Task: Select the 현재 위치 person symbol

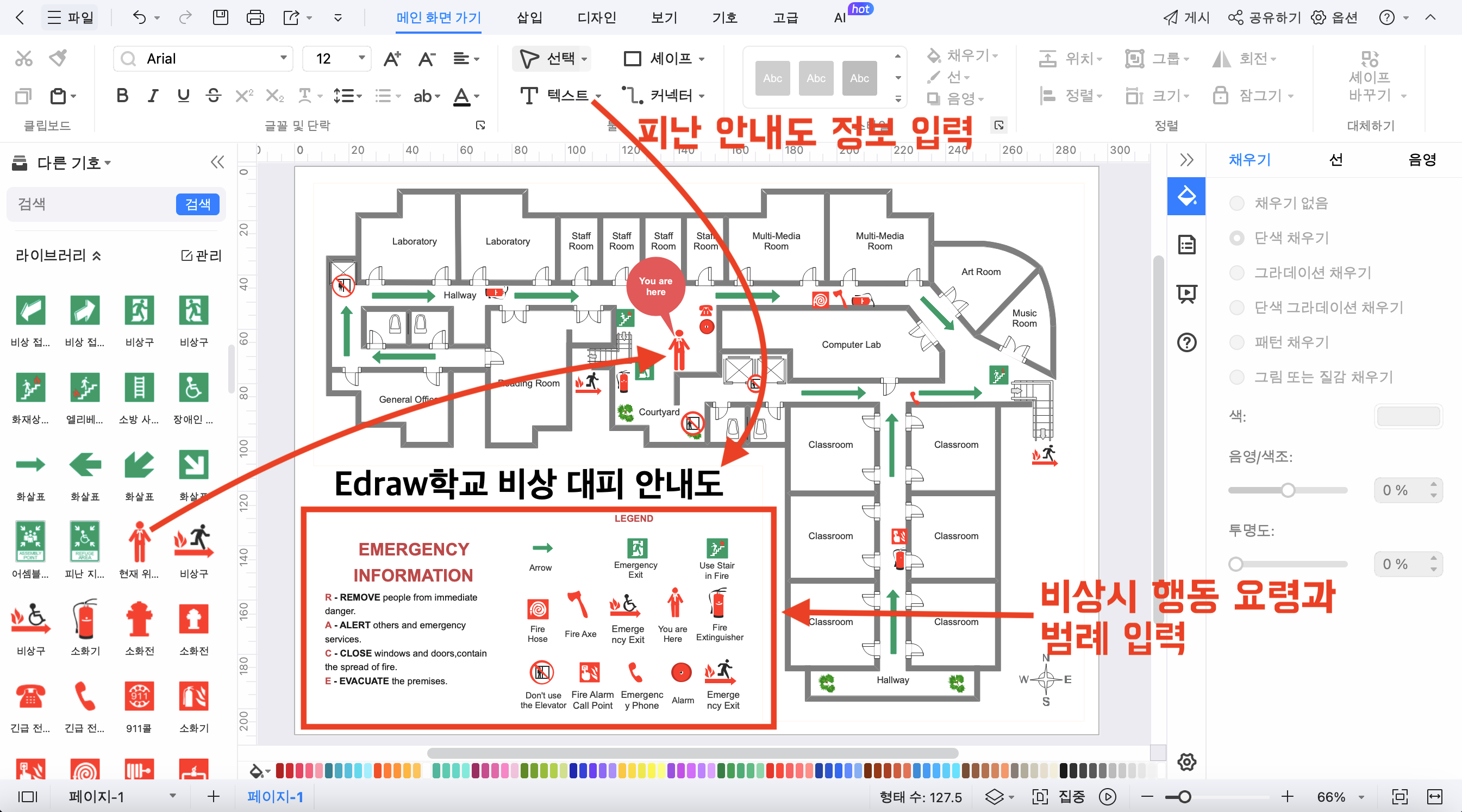Action: (x=139, y=550)
